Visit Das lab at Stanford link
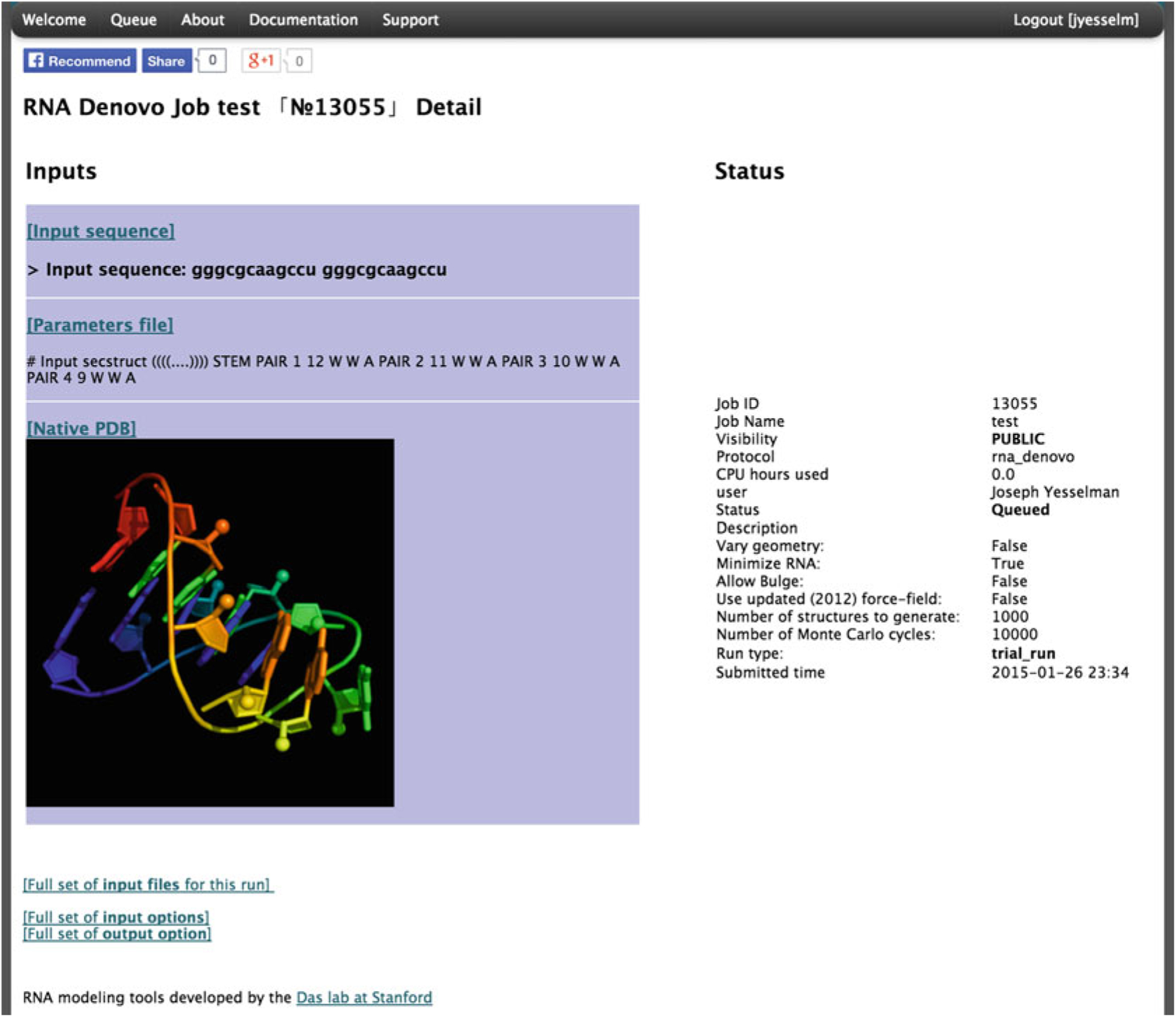Viewport: 1176px width, 1017px height. click(364, 998)
